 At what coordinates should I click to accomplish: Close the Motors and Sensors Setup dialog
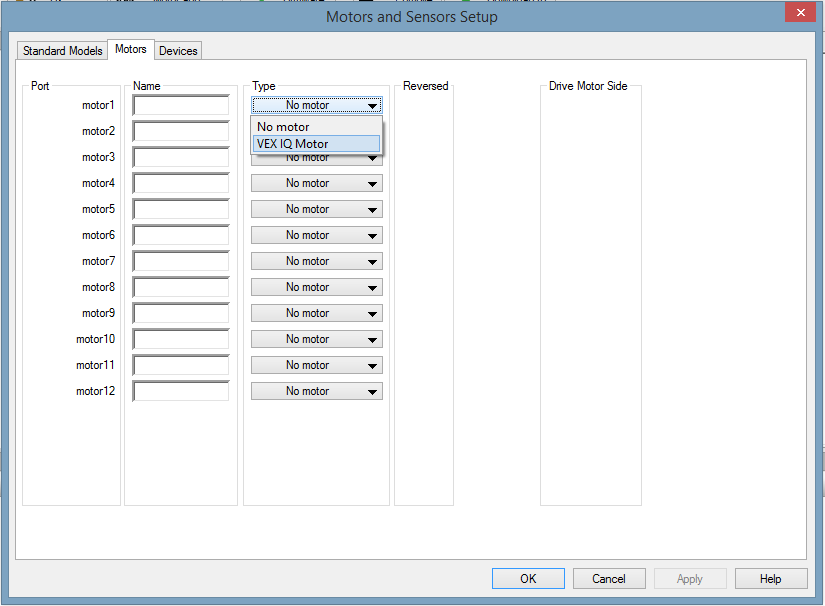800,13
